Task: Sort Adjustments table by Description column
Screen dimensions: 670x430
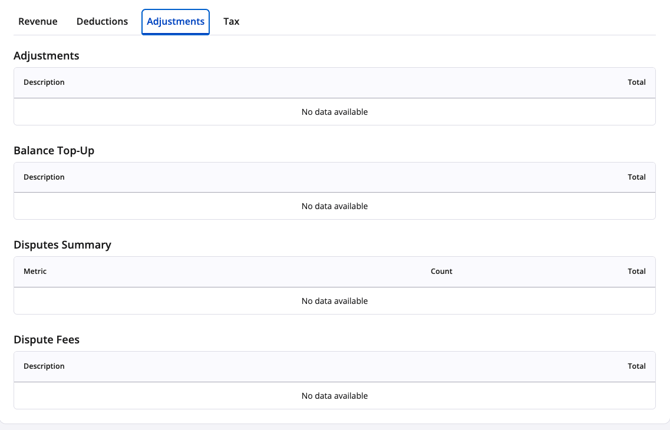Action: pos(44,82)
